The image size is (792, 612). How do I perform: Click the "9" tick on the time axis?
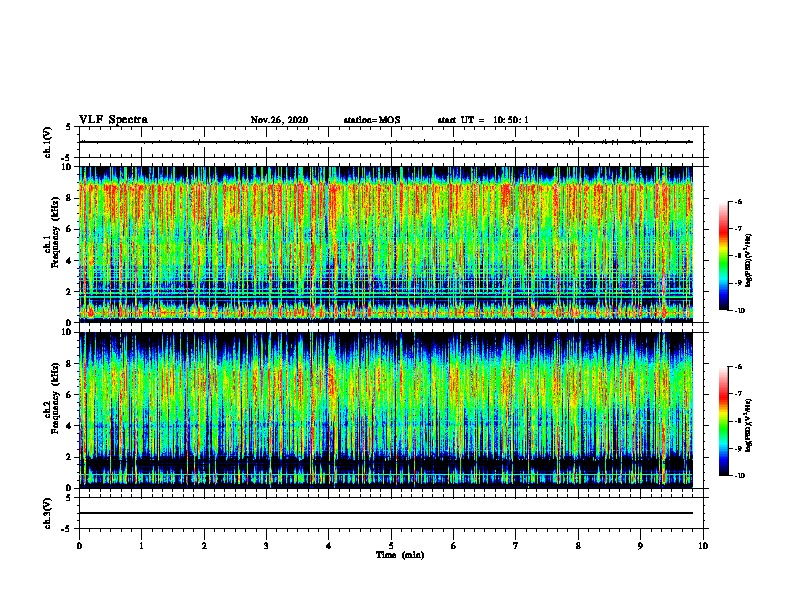tap(640, 545)
